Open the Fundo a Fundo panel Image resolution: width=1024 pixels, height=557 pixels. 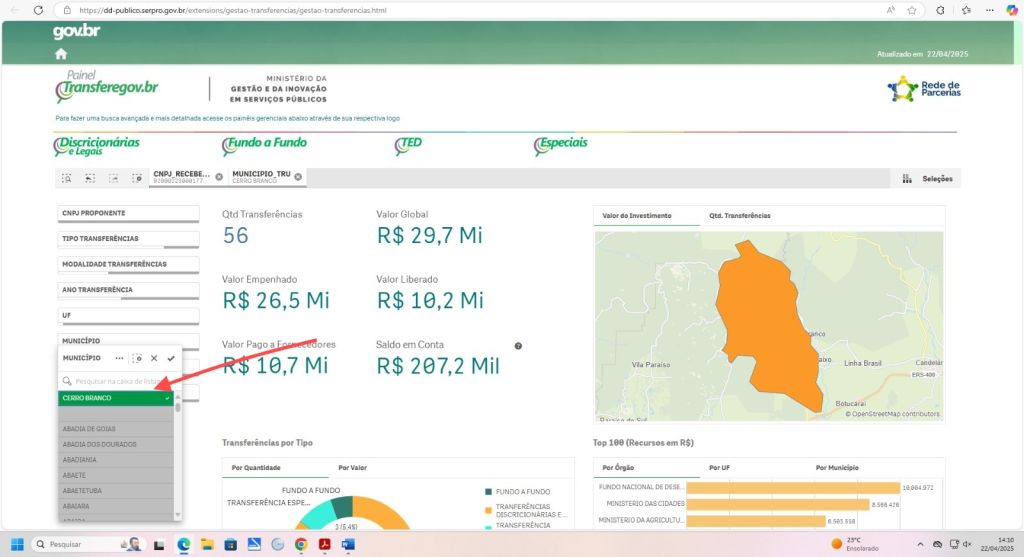264,145
